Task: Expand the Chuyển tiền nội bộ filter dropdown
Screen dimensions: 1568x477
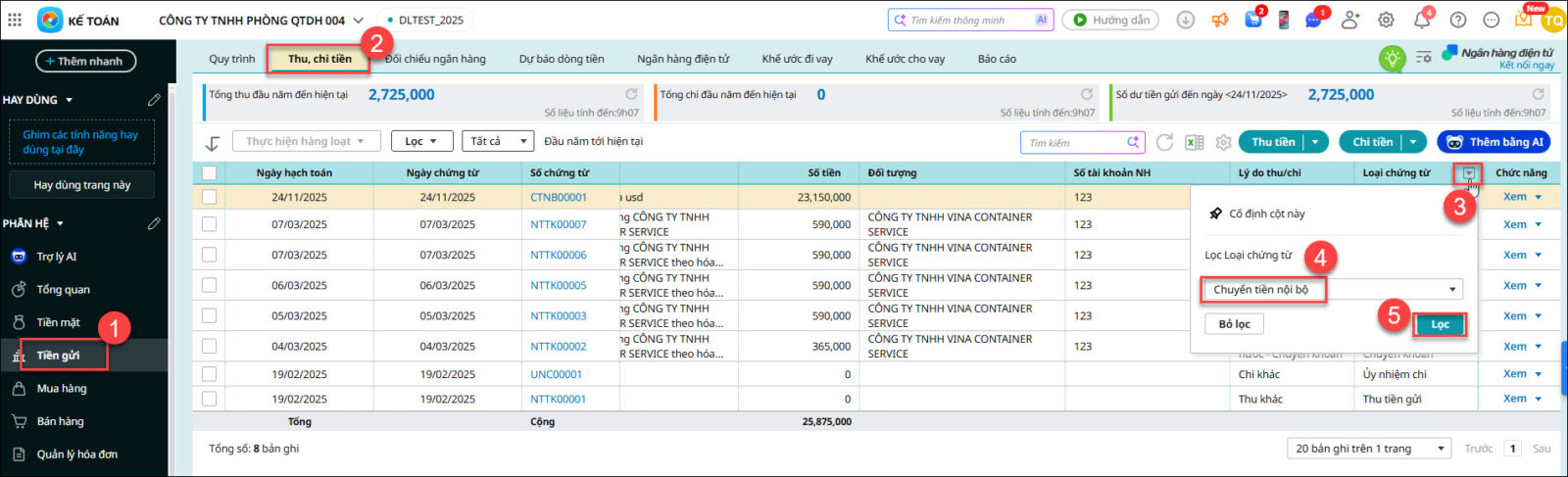Action: (x=1451, y=290)
